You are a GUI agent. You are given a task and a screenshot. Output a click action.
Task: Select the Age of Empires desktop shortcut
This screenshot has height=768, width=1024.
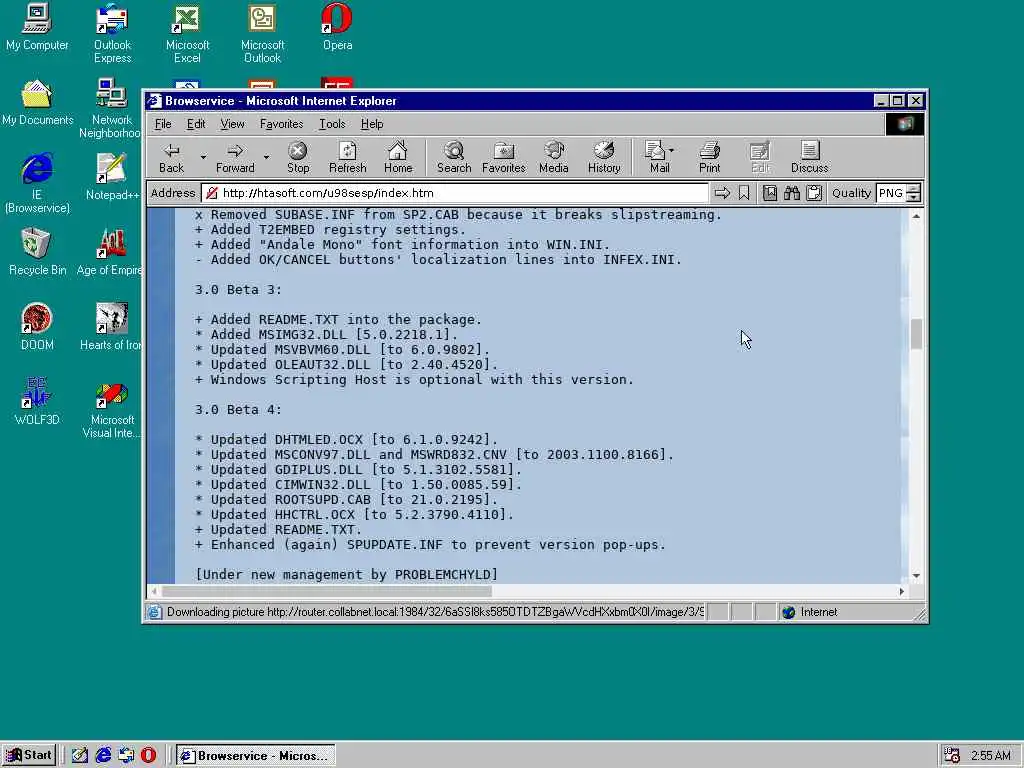(109, 252)
